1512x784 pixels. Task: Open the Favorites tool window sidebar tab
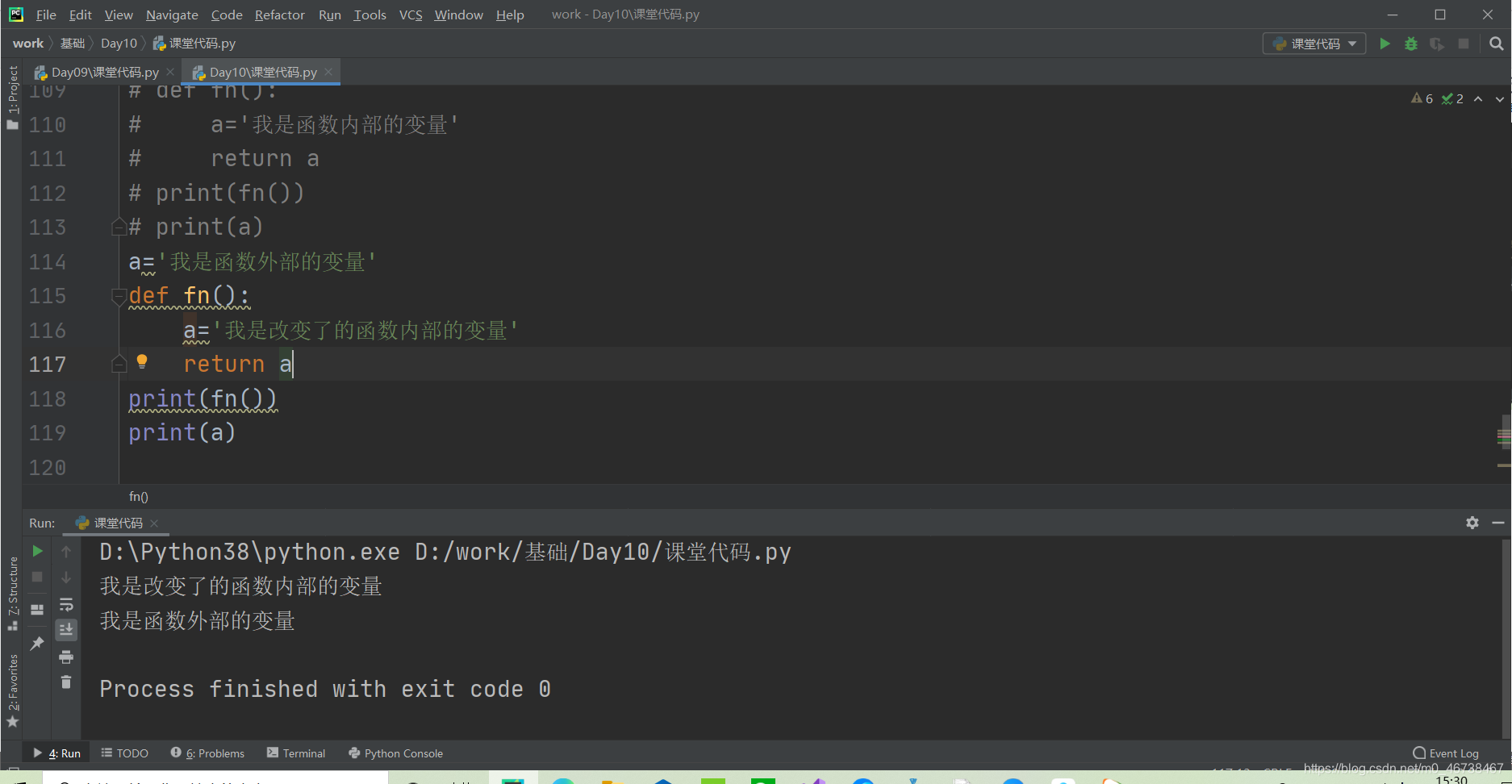tap(12, 690)
